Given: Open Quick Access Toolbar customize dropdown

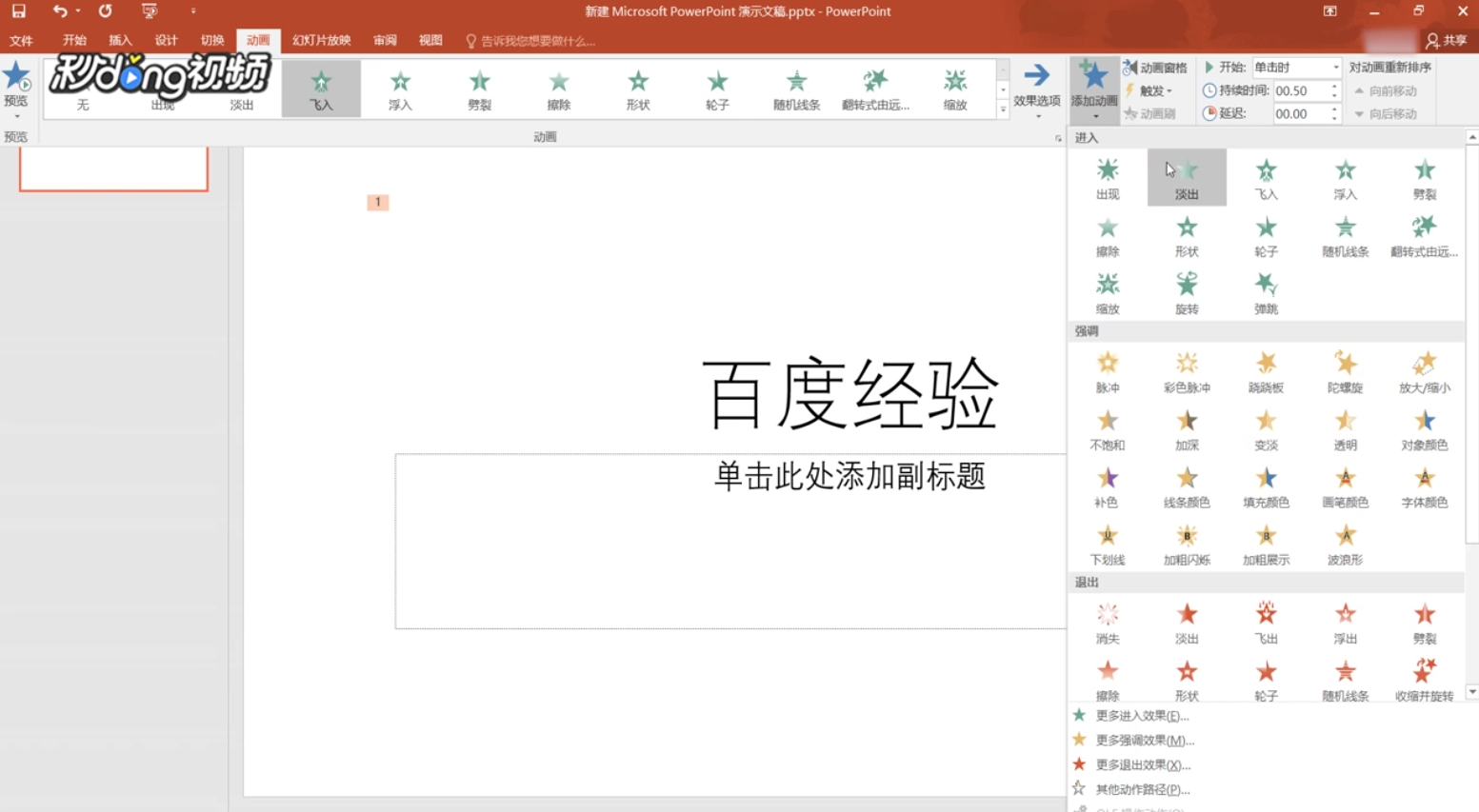Looking at the screenshot, I should coord(192,11).
